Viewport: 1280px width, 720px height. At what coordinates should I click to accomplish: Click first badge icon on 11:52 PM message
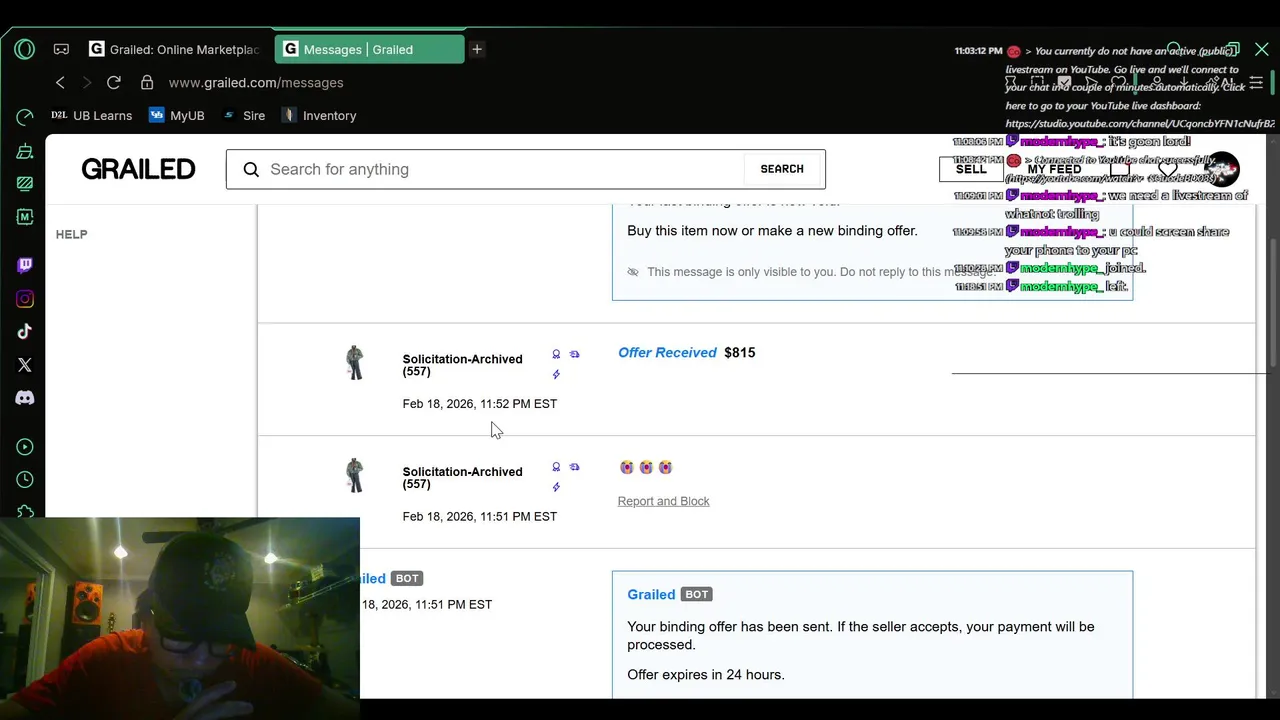556,354
